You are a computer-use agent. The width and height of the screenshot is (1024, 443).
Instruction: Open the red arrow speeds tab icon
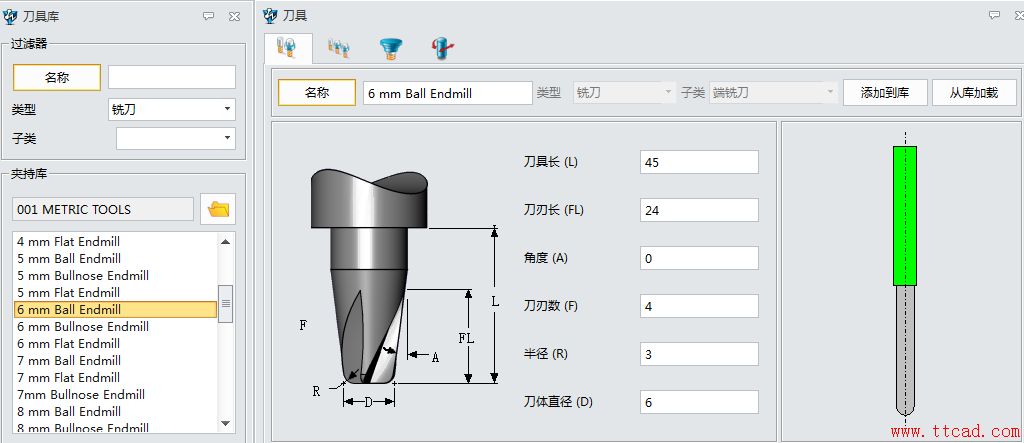[442, 48]
